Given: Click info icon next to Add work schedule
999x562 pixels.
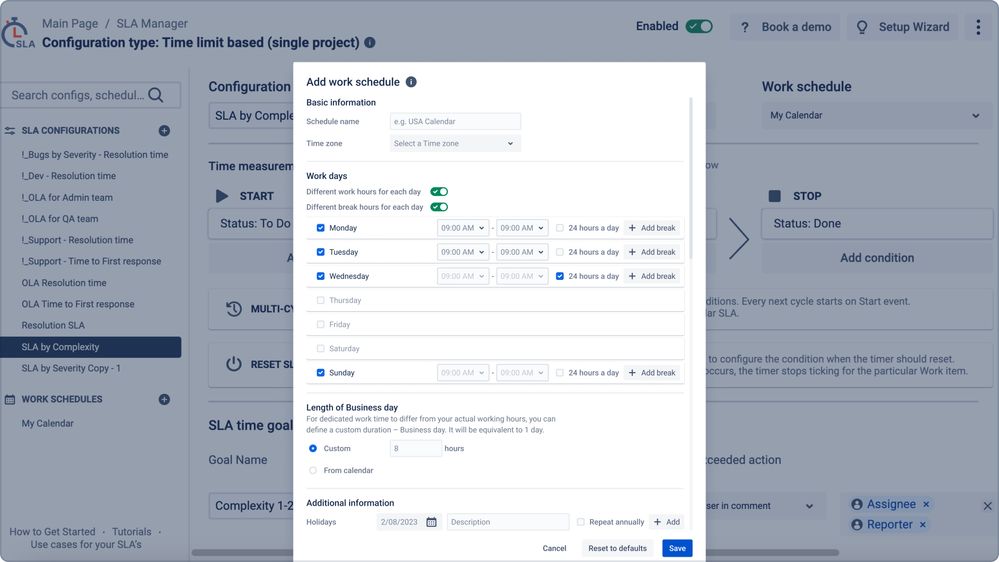Looking at the screenshot, I should 411,82.
